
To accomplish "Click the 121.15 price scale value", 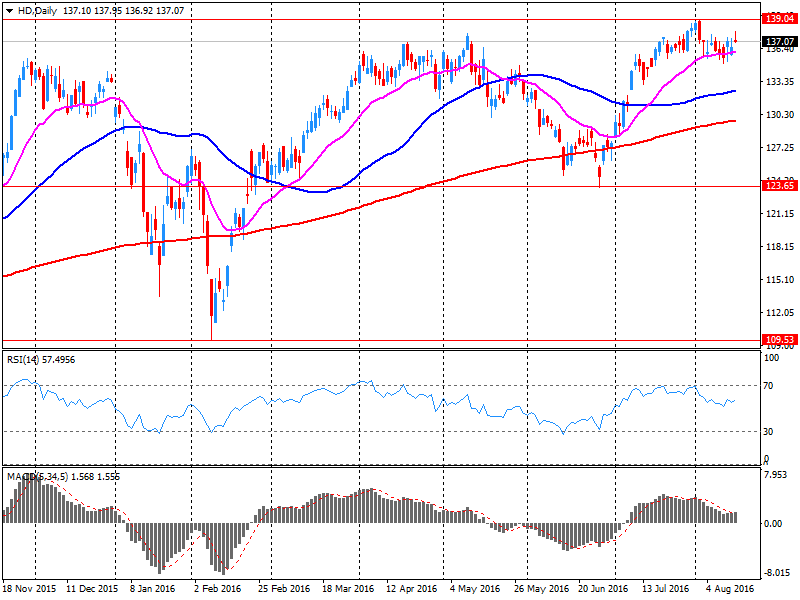I will (x=780, y=214).
